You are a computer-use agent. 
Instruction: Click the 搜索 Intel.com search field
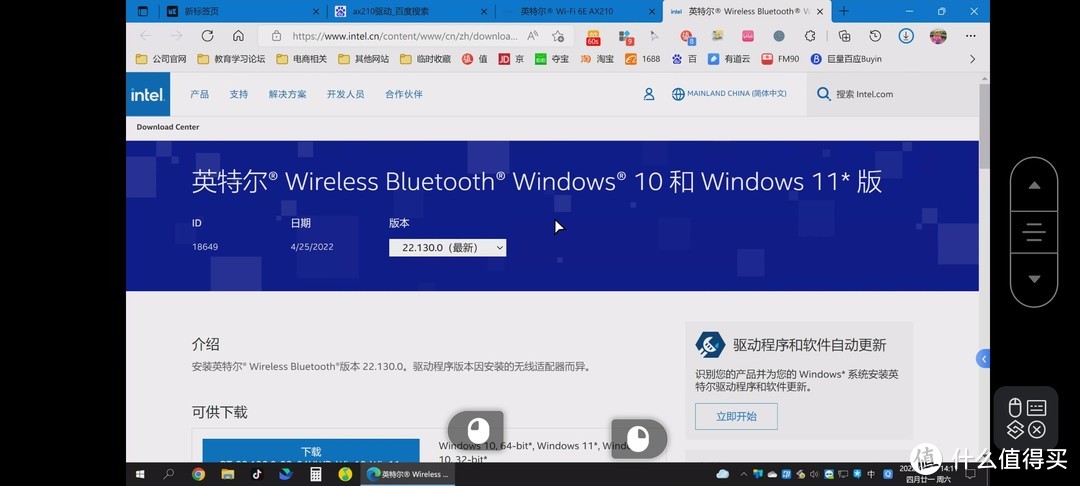pos(892,94)
